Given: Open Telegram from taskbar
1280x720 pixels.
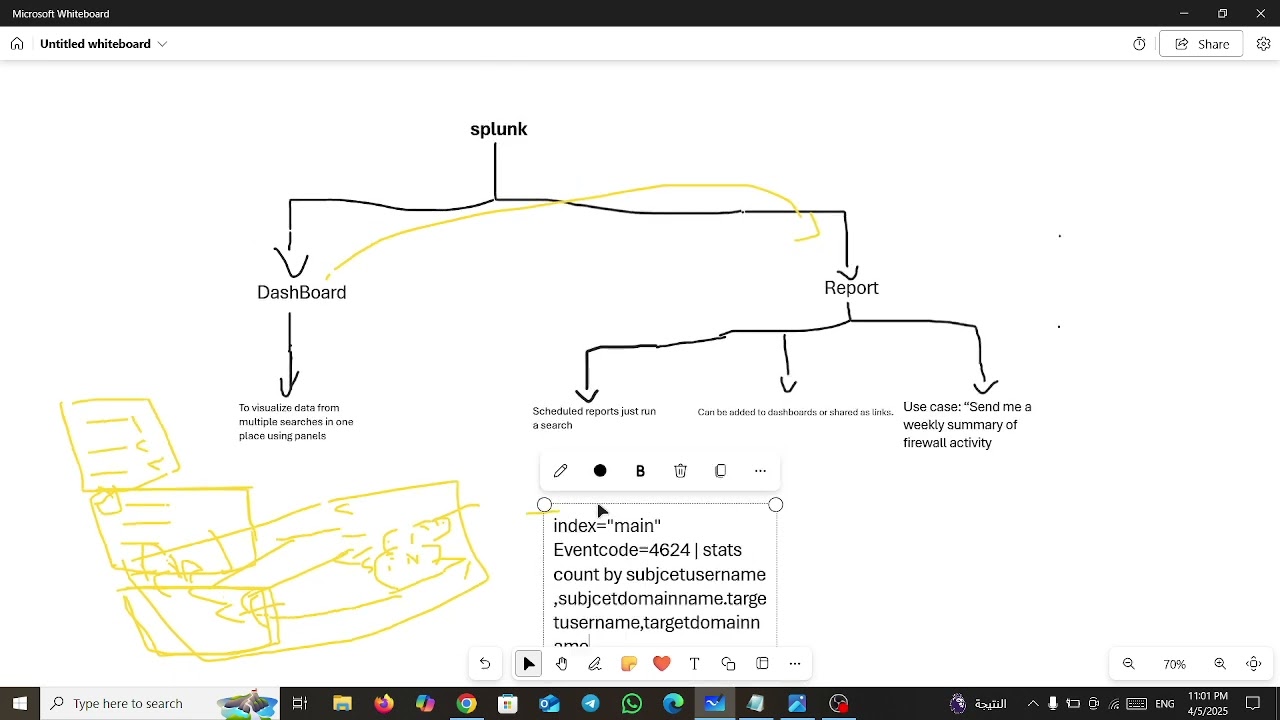Looking at the screenshot, I should (x=591, y=704).
